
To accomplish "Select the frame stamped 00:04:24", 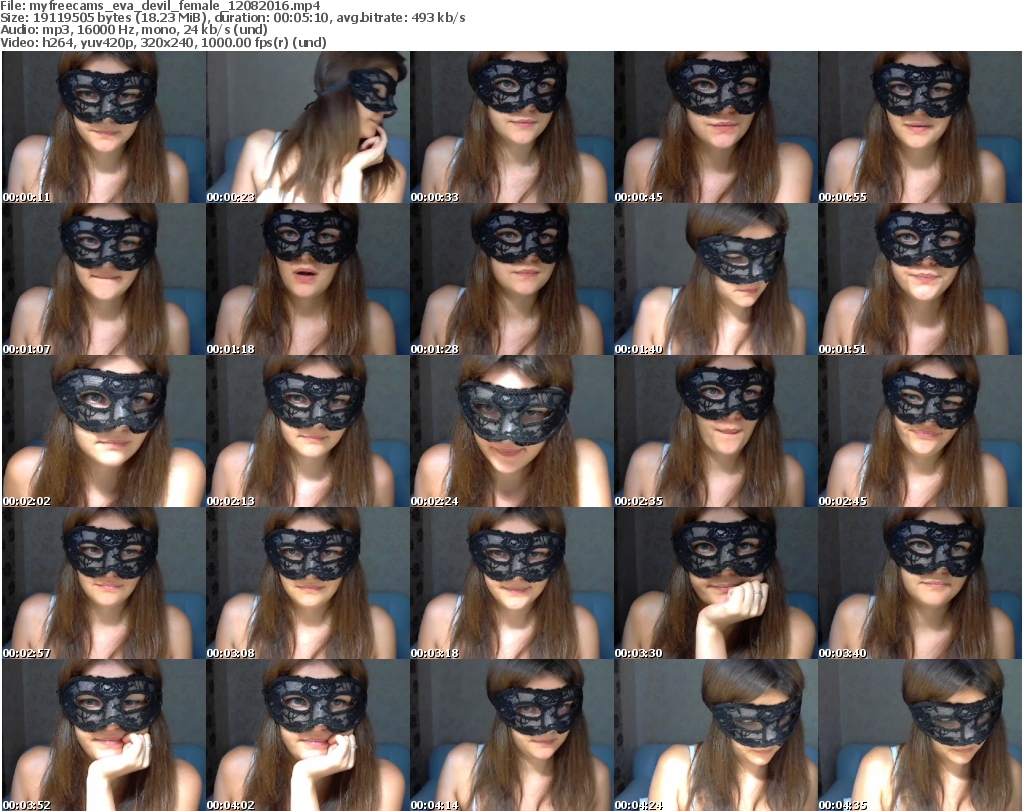I will click(716, 735).
